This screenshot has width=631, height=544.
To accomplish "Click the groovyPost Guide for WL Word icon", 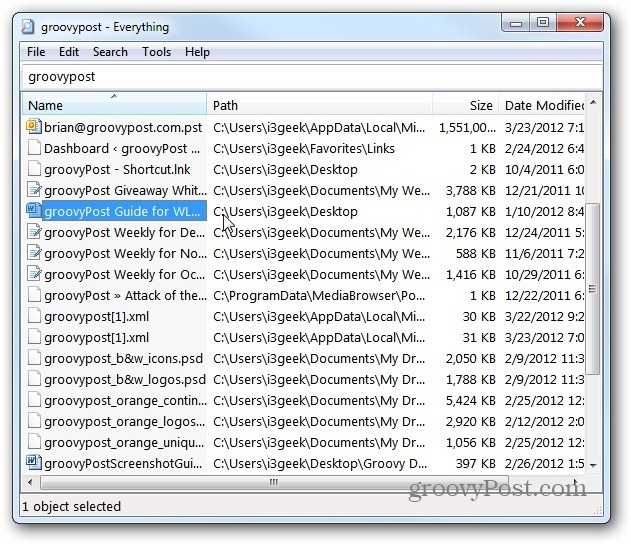I will coord(32,211).
